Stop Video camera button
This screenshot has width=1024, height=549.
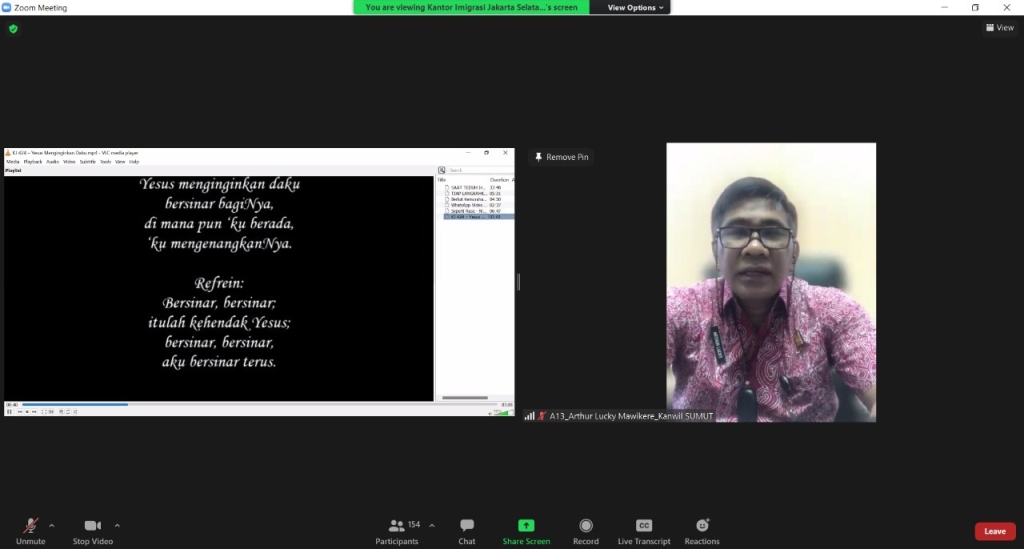(x=93, y=531)
